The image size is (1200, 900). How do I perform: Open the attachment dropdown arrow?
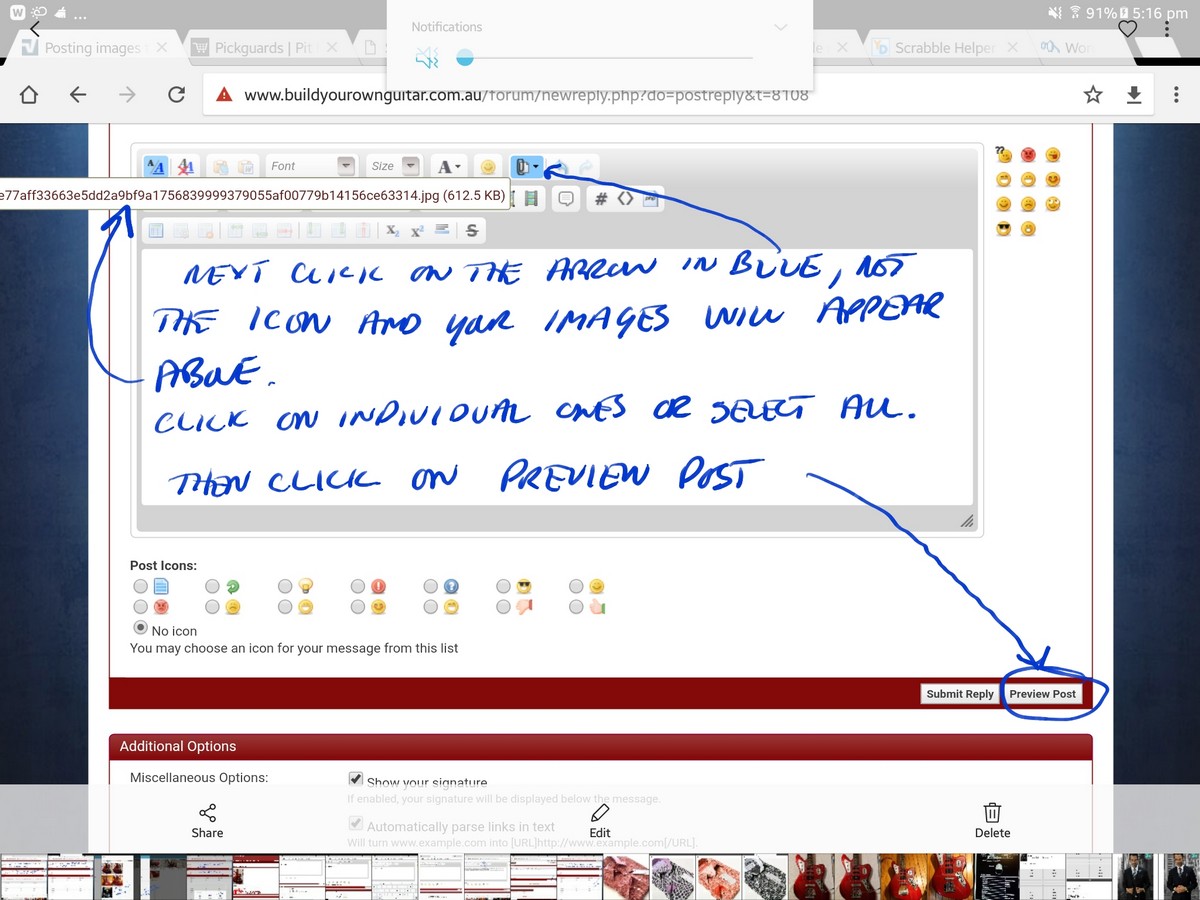pos(537,167)
